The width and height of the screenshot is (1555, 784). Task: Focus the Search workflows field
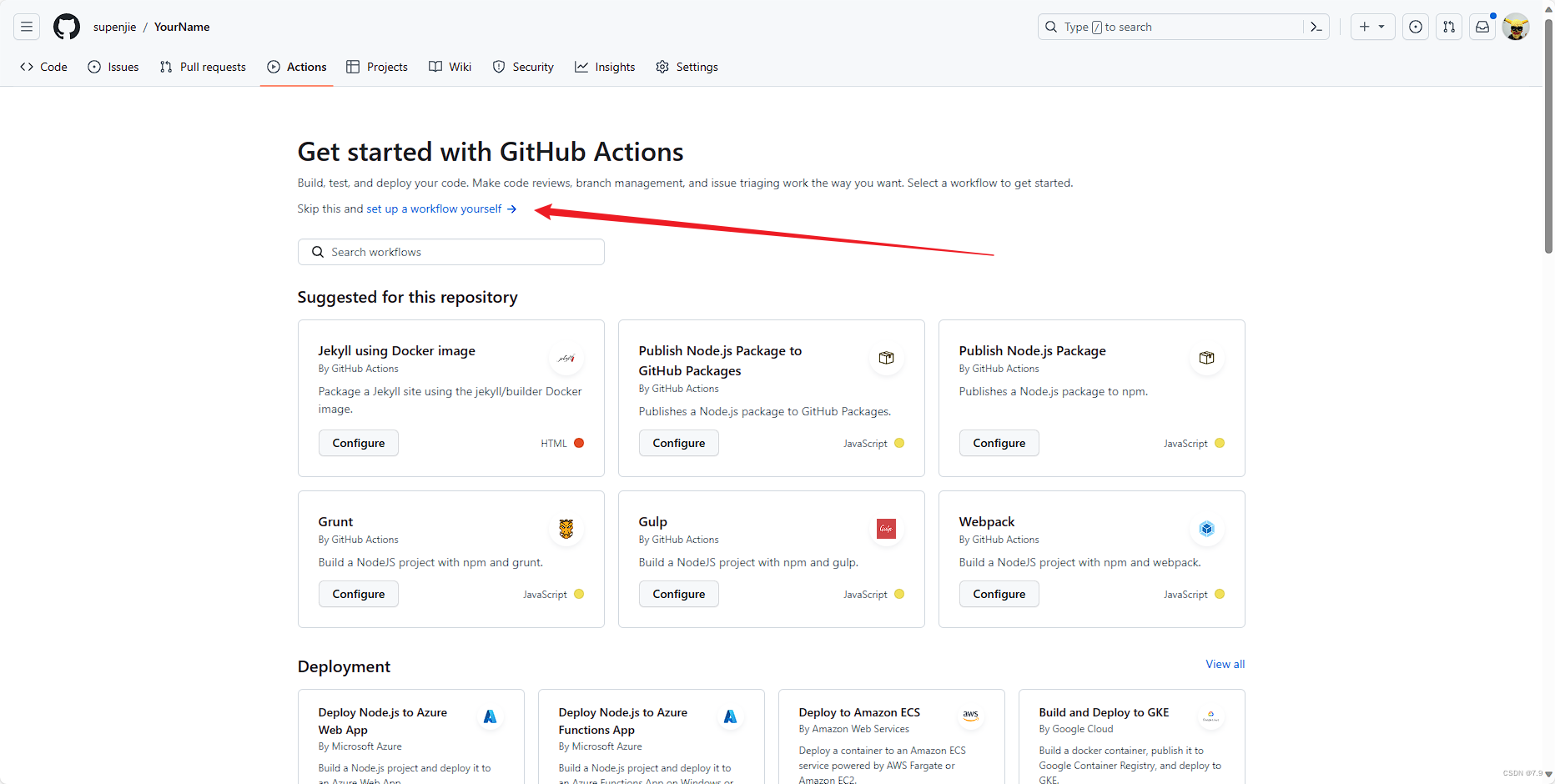tap(451, 252)
